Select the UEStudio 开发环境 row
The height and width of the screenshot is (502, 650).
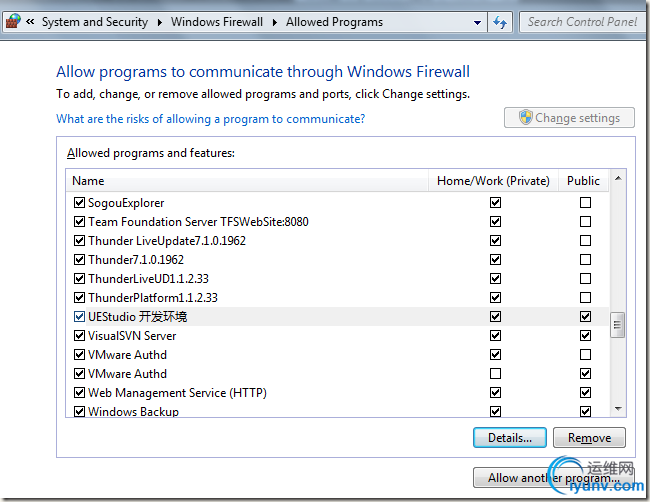[337, 317]
